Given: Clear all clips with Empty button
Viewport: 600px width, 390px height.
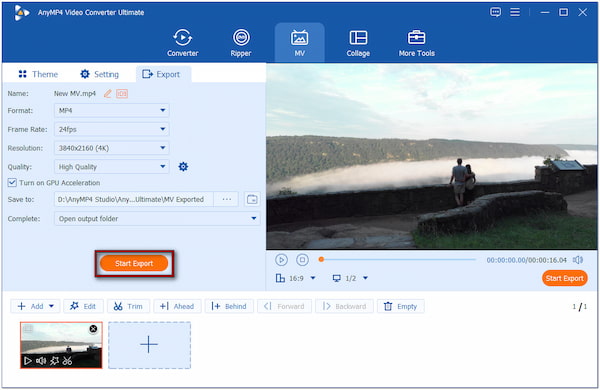Looking at the screenshot, I should (x=401, y=306).
